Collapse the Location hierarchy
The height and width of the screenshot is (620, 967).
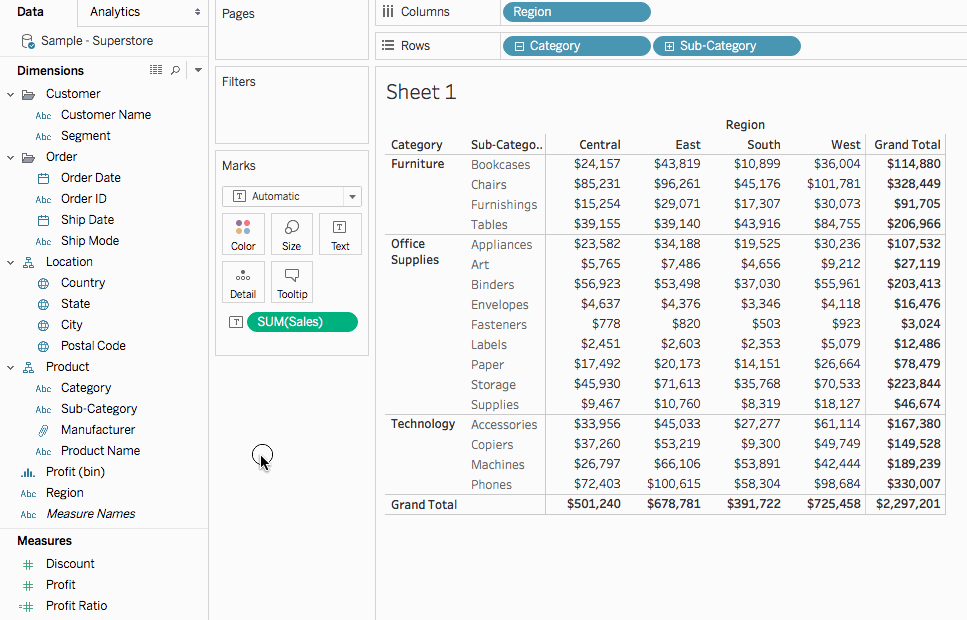click(x=10, y=262)
